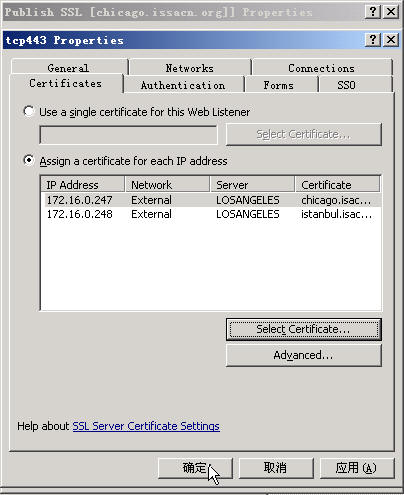Open the SSO tab

click(x=346, y=85)
